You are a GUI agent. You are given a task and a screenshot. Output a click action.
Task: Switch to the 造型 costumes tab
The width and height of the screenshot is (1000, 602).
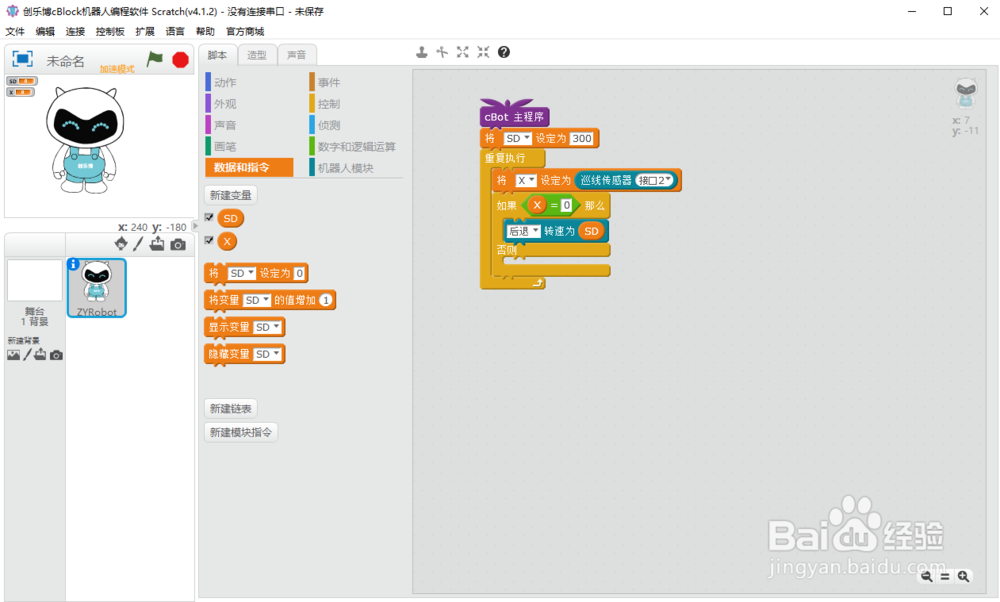[255, 54]
